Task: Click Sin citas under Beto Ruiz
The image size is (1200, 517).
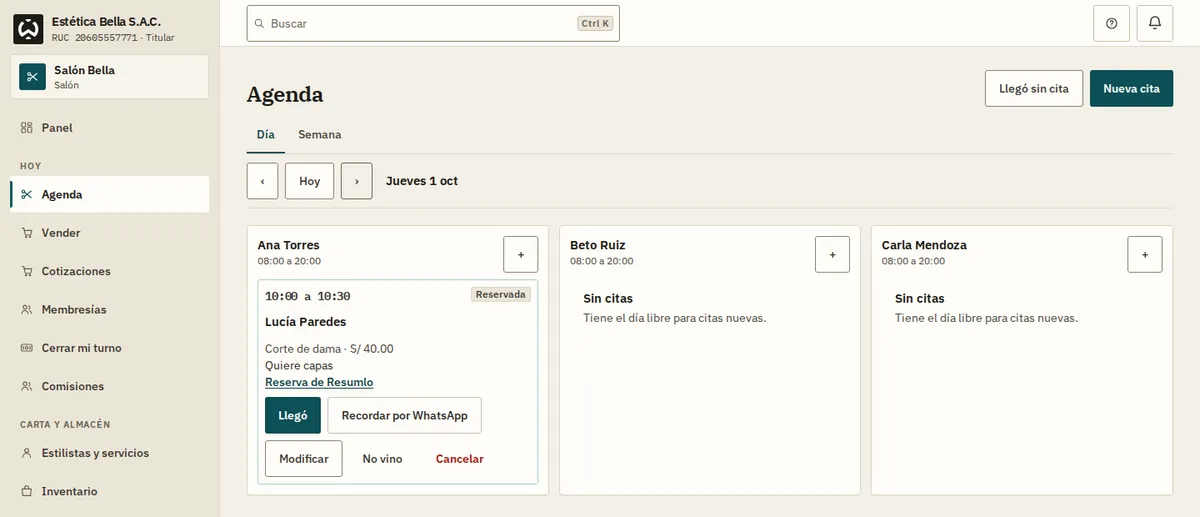Action: [x=608, y=298]
